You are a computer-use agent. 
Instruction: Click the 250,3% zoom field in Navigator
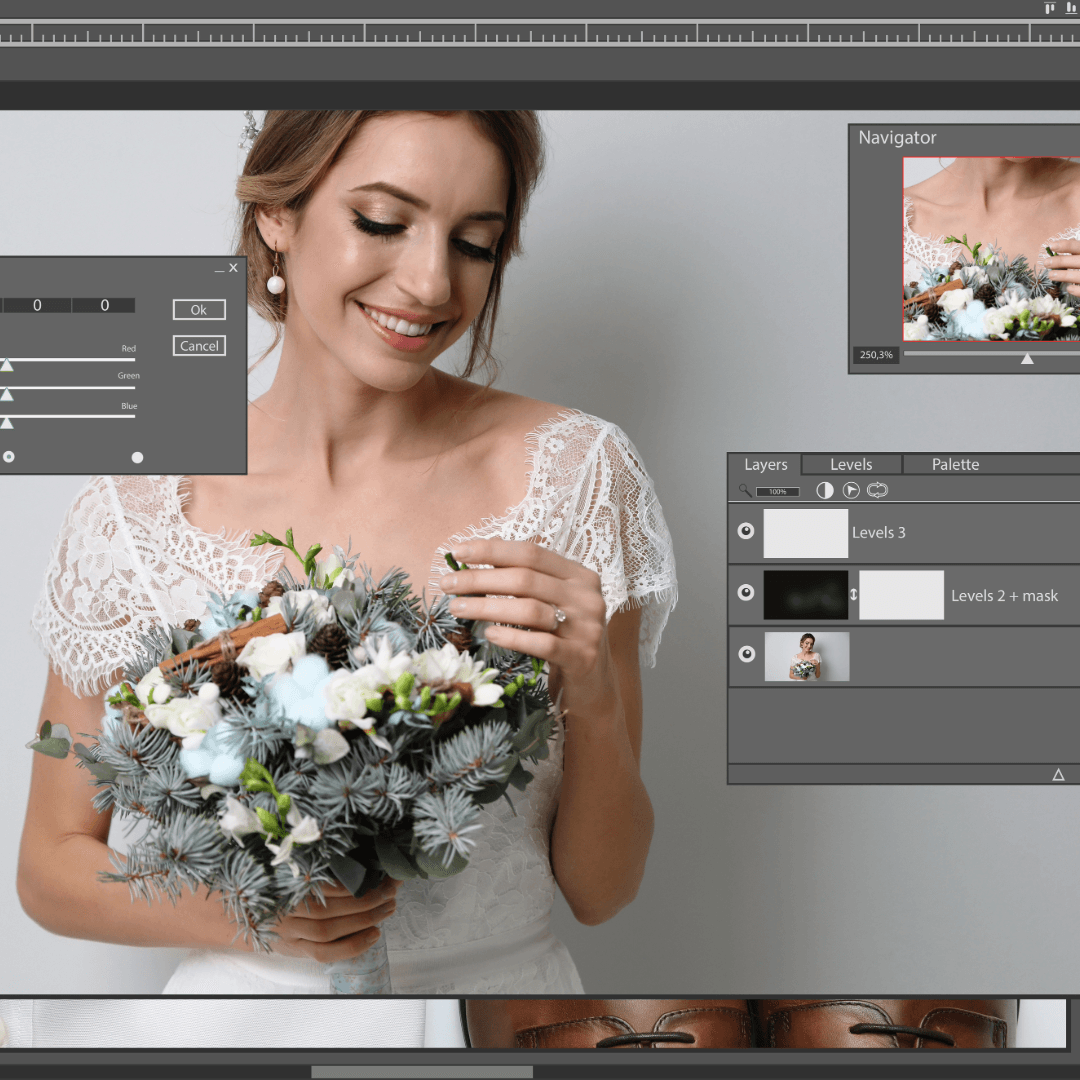tap(875, 355)
